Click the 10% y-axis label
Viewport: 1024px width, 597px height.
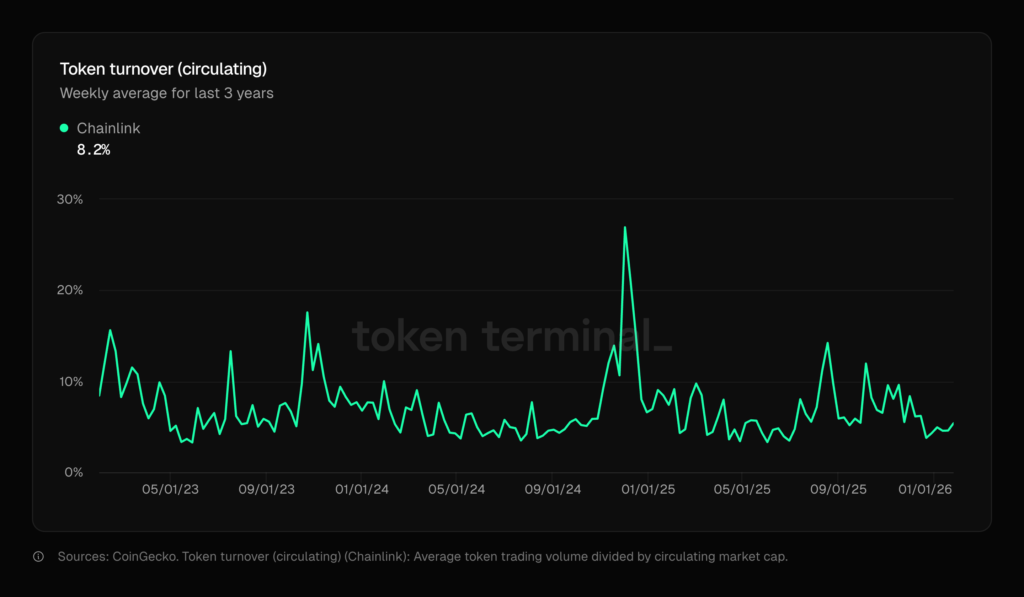coord(70,382)
